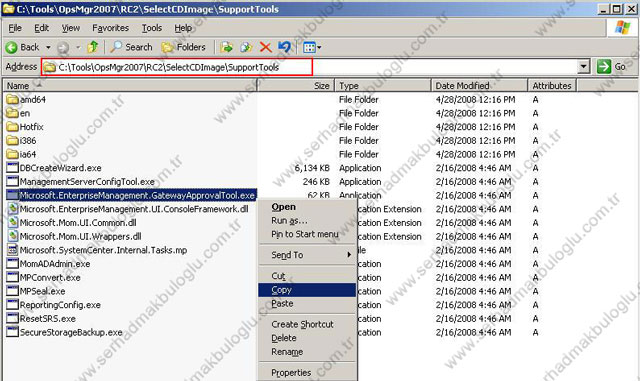Click the Copy To toolbar icon

click(x=246, y=47)
